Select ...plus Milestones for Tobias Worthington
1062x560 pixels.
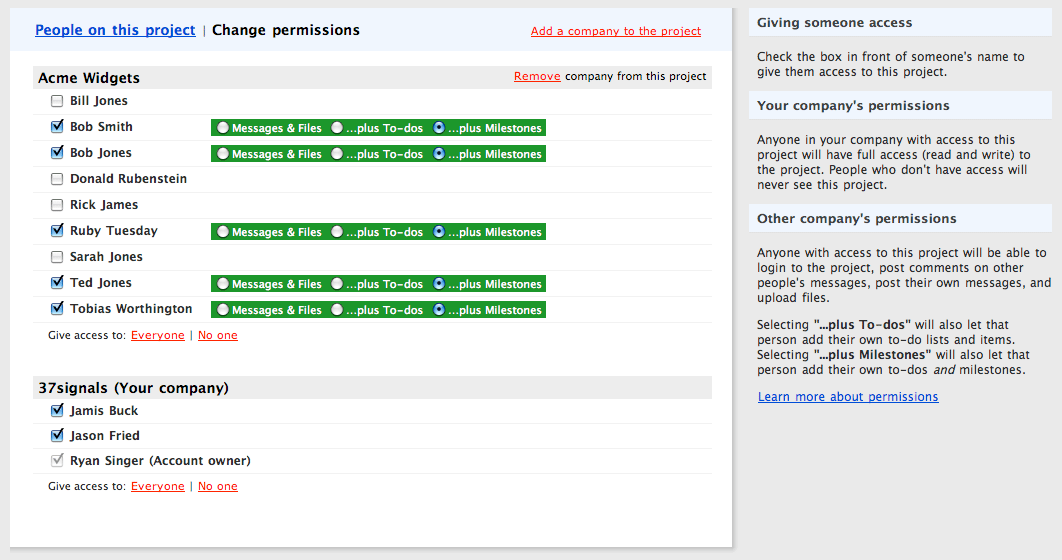(439, 309)
